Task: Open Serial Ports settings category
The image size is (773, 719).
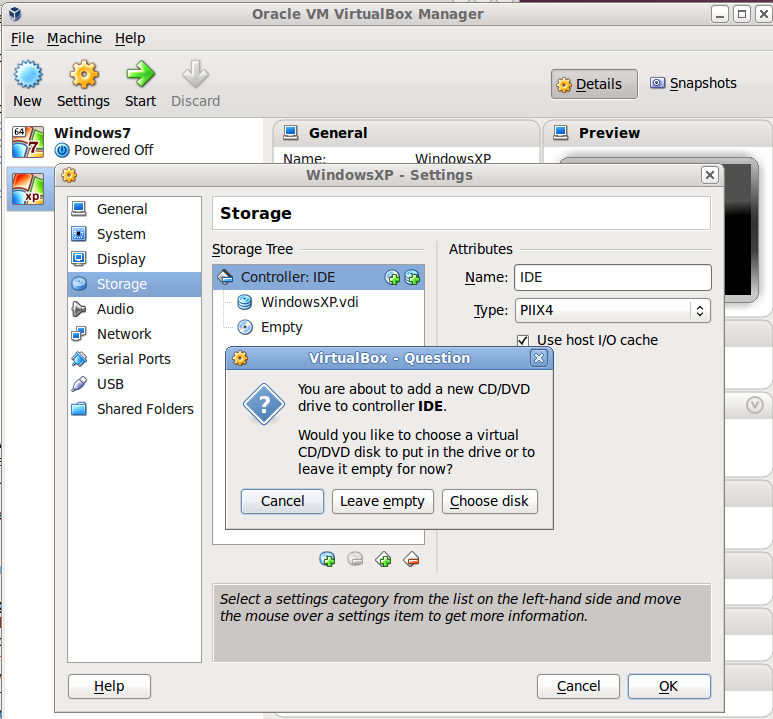Action: click(134, 359)
